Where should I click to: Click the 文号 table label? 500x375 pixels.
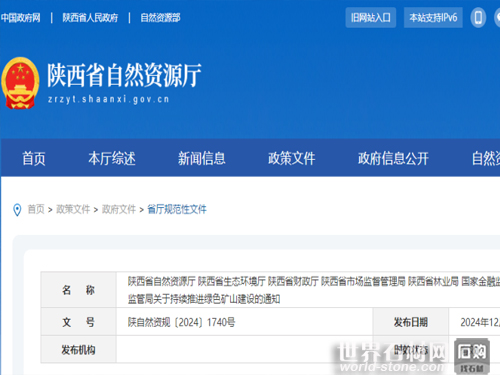click(x=78, y=322)
